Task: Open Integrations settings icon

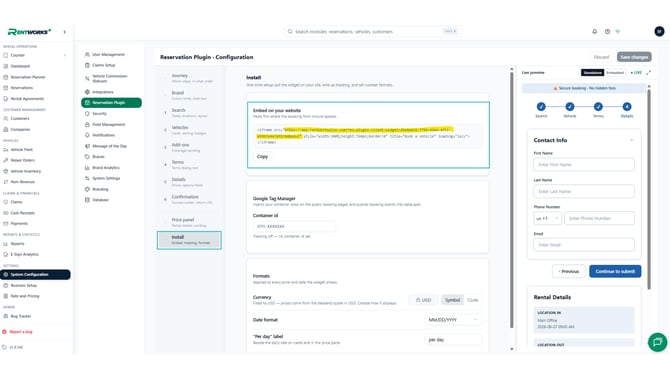Action: [87, 92]
